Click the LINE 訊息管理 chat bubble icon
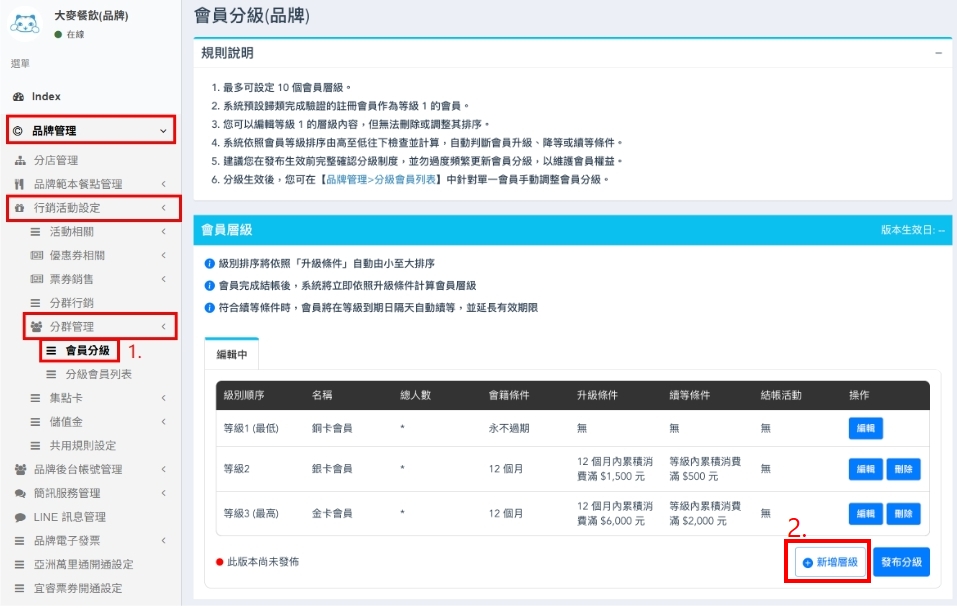Image resolution: width=957 pixels, height=608 pixels. 20,517
